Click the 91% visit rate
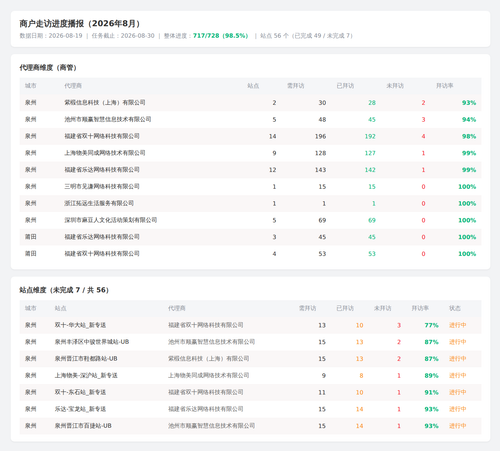 [x=431, y=392]
